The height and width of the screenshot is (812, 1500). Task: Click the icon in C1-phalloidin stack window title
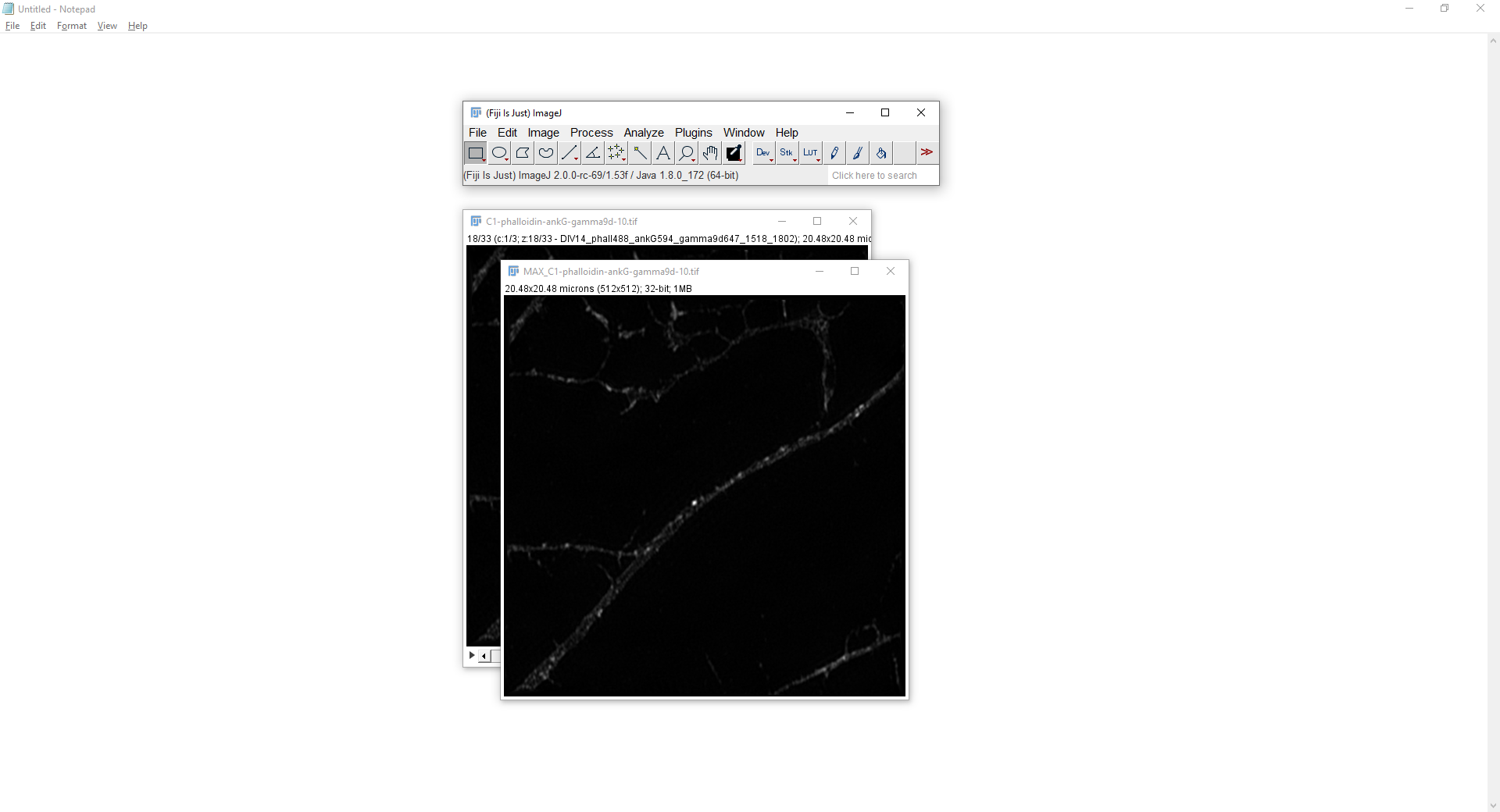[476, 222]
